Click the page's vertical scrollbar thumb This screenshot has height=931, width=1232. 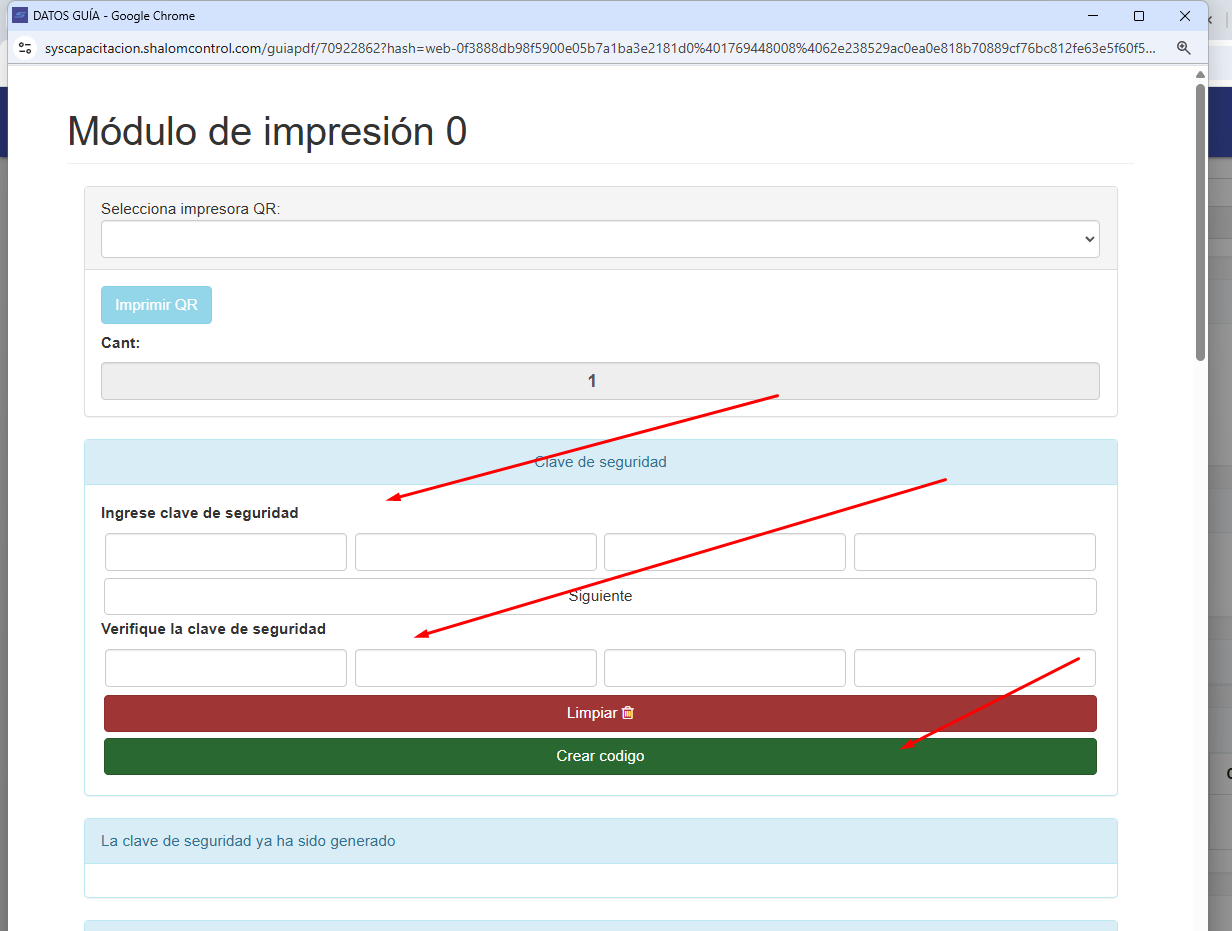[1200, 220]
